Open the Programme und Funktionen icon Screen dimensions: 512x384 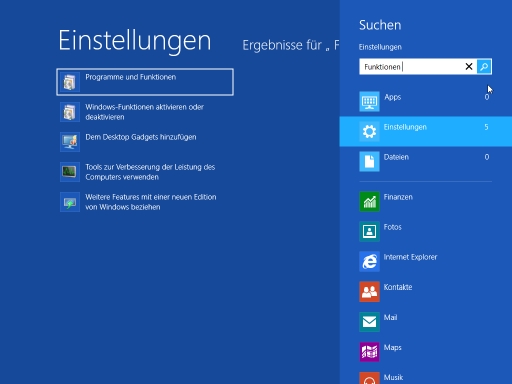click(x=70, y=82)
